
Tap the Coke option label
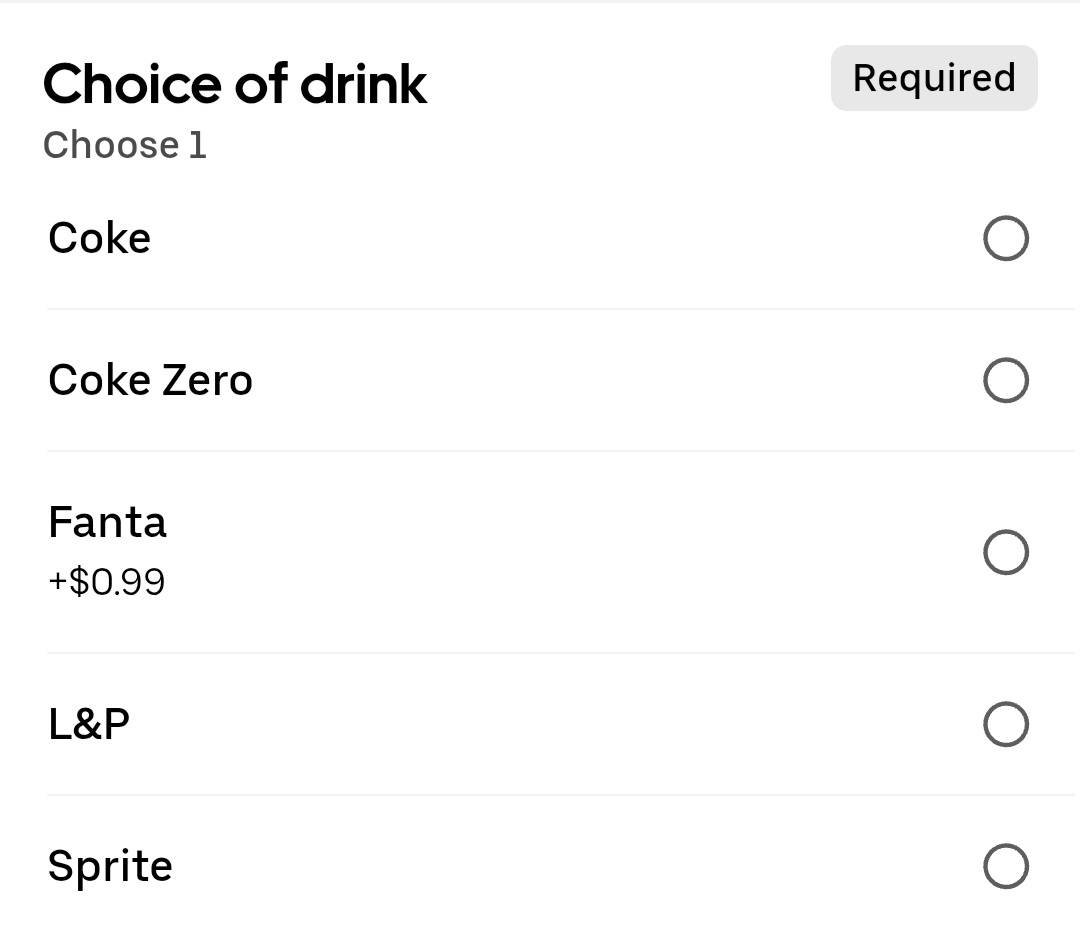(99, 238)
